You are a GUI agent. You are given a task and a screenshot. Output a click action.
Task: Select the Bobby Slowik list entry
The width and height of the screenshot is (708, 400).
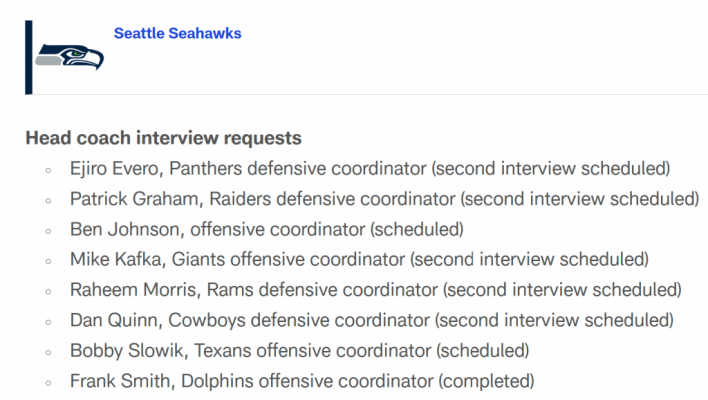(299, 350)
